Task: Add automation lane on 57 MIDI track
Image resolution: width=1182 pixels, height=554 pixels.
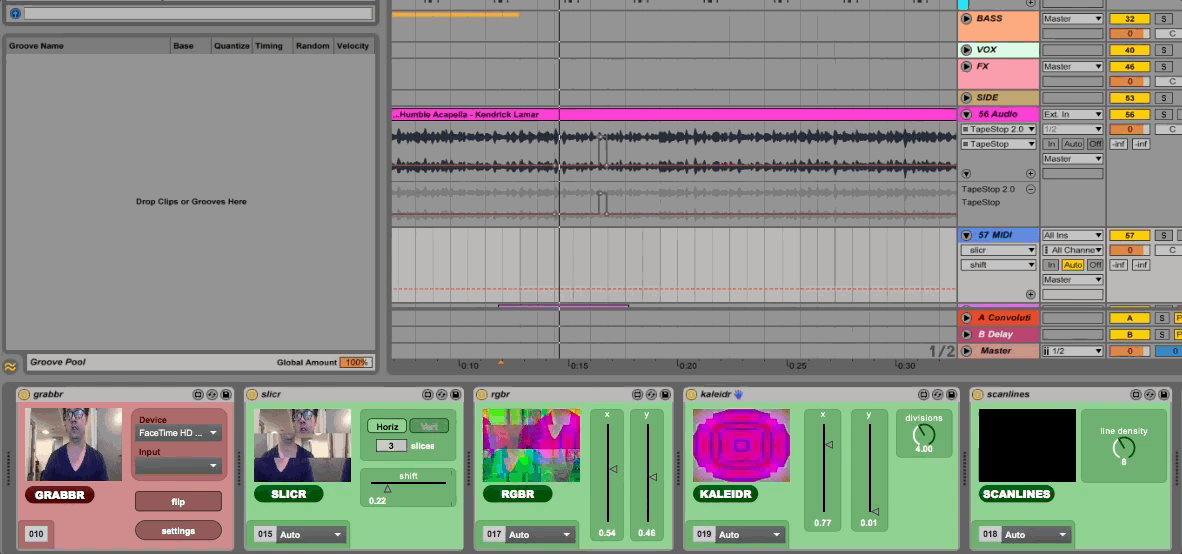Action: 1030,294
